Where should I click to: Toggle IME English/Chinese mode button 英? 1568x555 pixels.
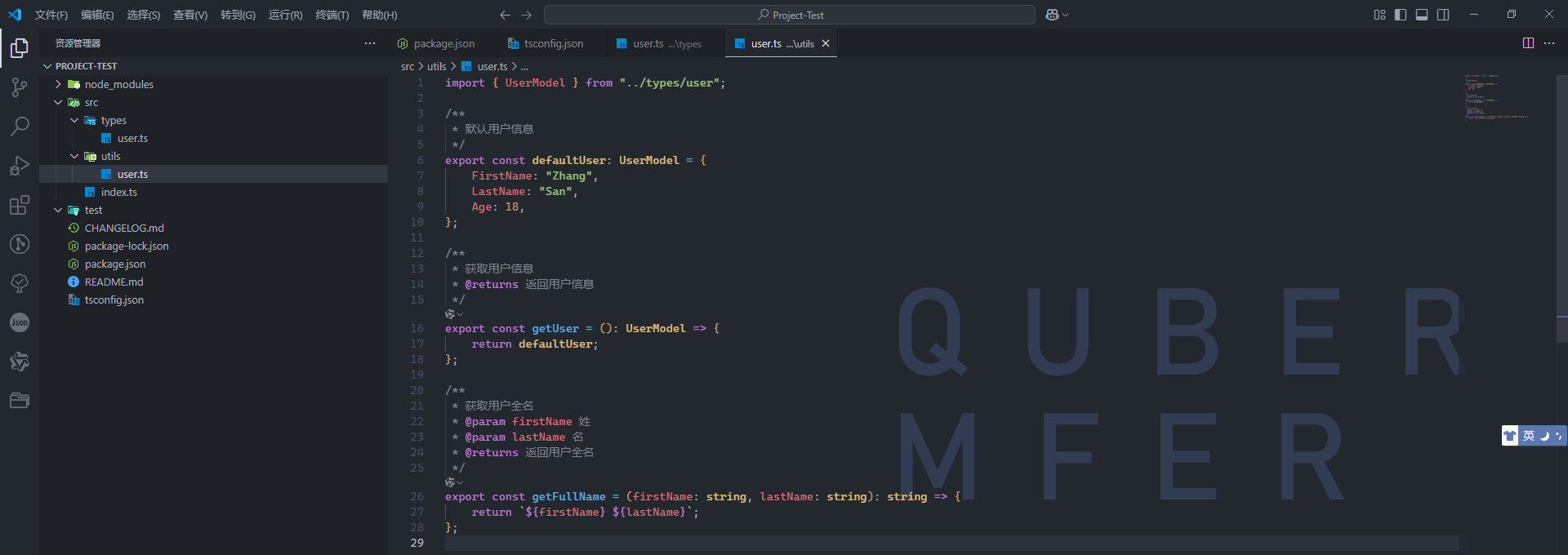click(x=1529, y=436)
